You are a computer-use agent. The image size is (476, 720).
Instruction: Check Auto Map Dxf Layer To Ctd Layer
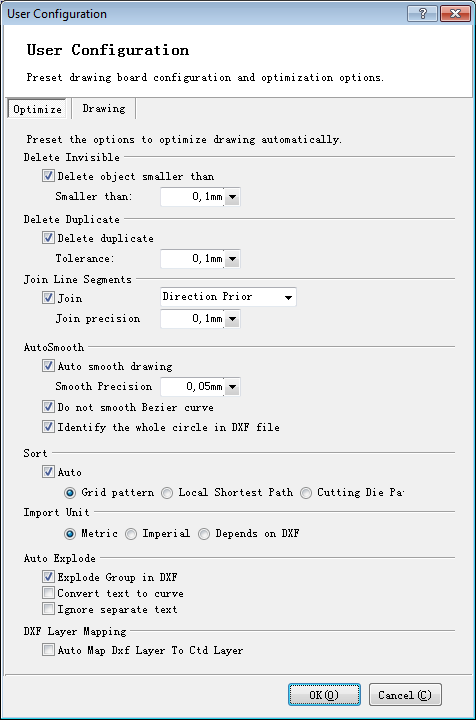[x=48, y=650]
